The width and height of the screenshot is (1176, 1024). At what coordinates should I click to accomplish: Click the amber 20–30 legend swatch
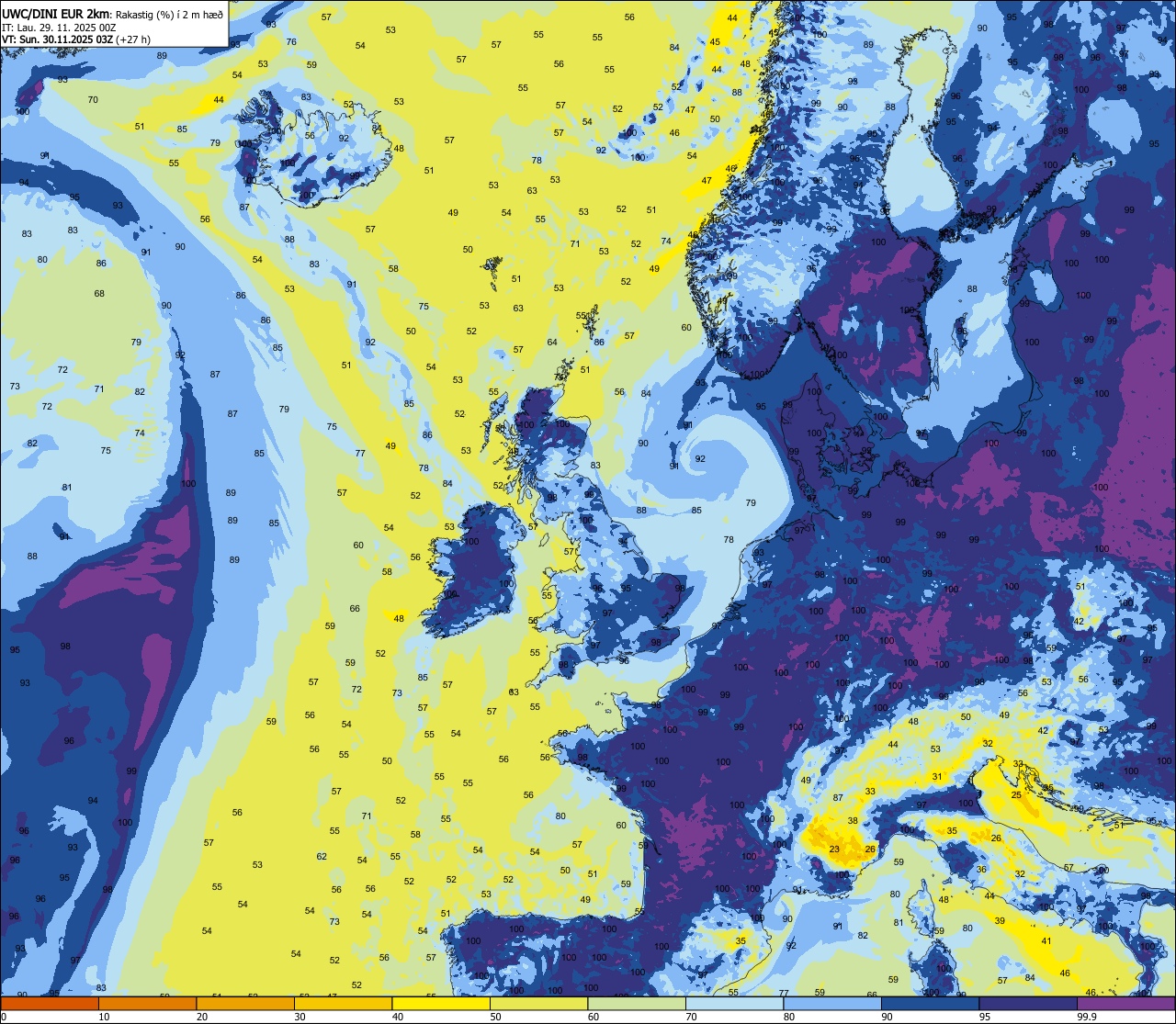tap(245, 1003)
